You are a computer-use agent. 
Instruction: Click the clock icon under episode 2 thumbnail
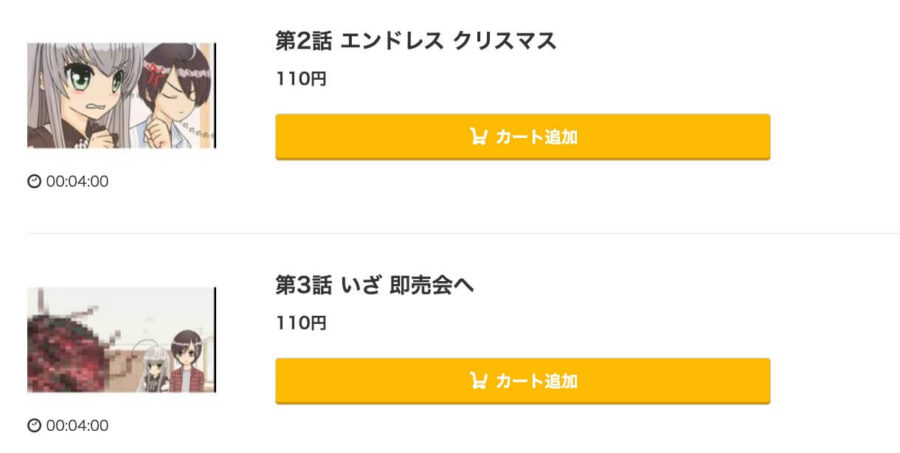tap(34, 181)
